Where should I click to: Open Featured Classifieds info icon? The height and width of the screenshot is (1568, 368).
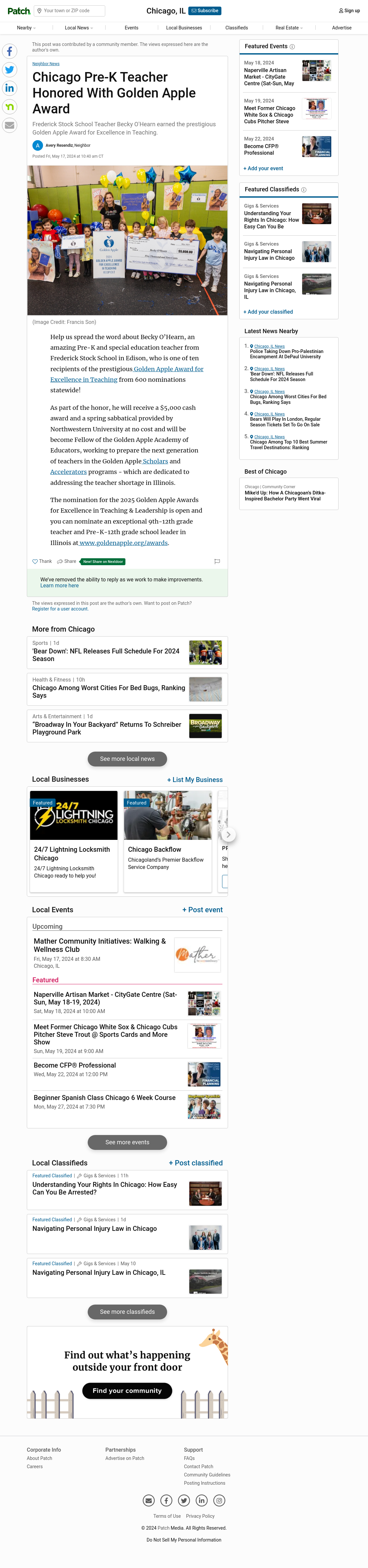click(x=304, y=190)
